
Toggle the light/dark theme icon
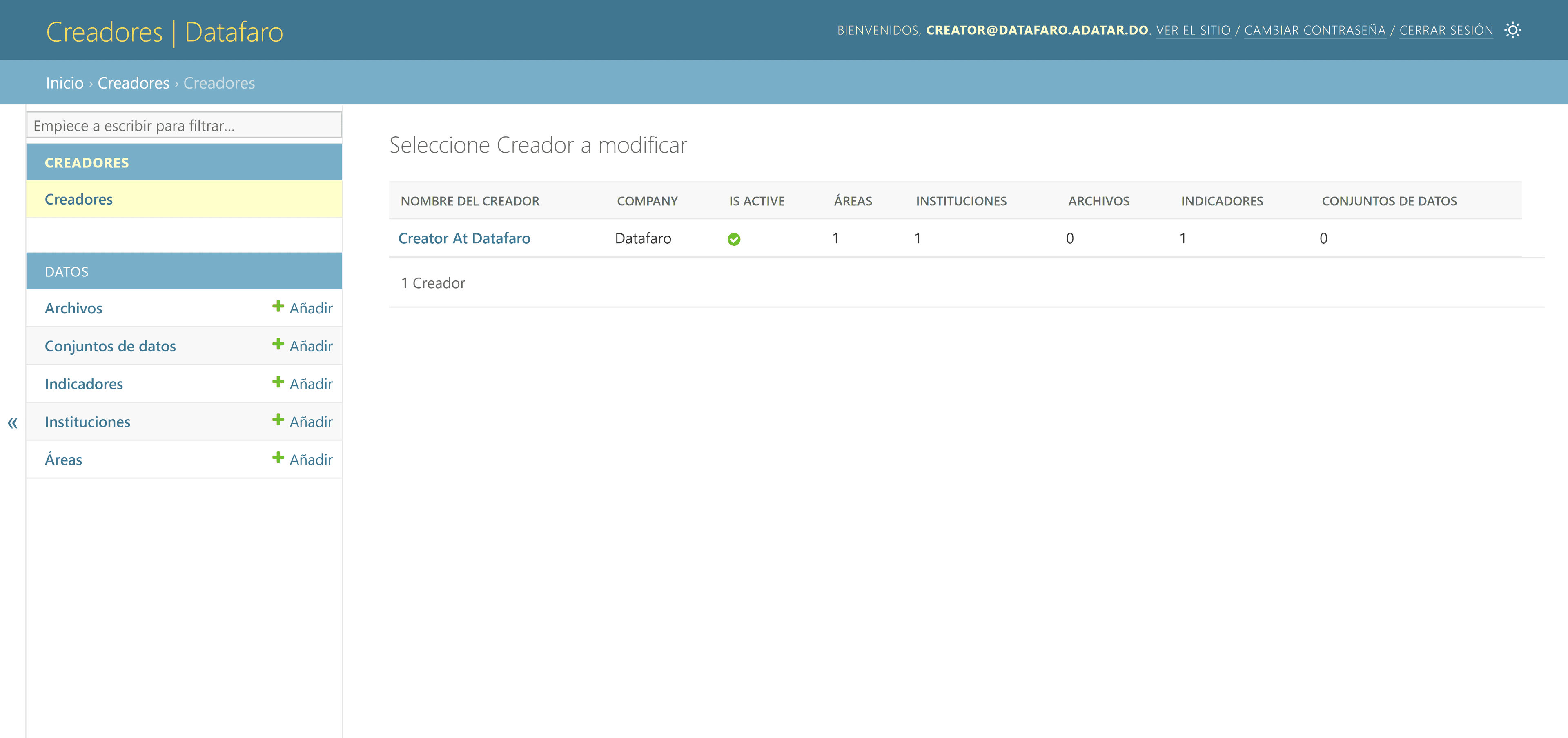click(1512, 31)
